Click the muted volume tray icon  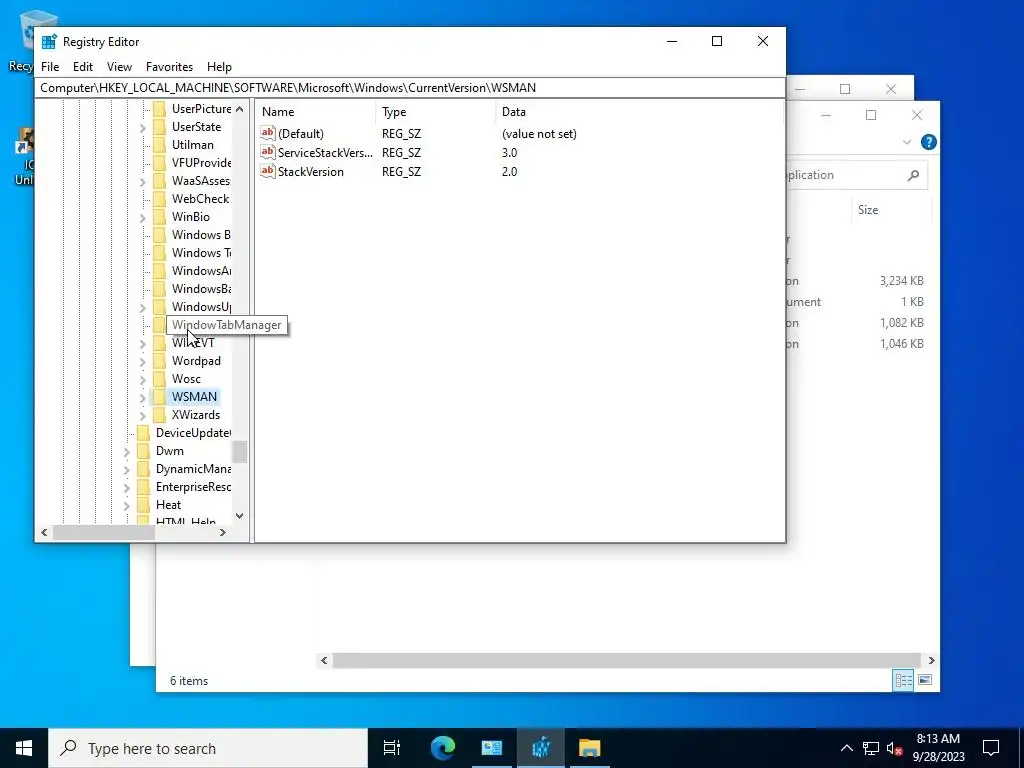click(894, 748)
